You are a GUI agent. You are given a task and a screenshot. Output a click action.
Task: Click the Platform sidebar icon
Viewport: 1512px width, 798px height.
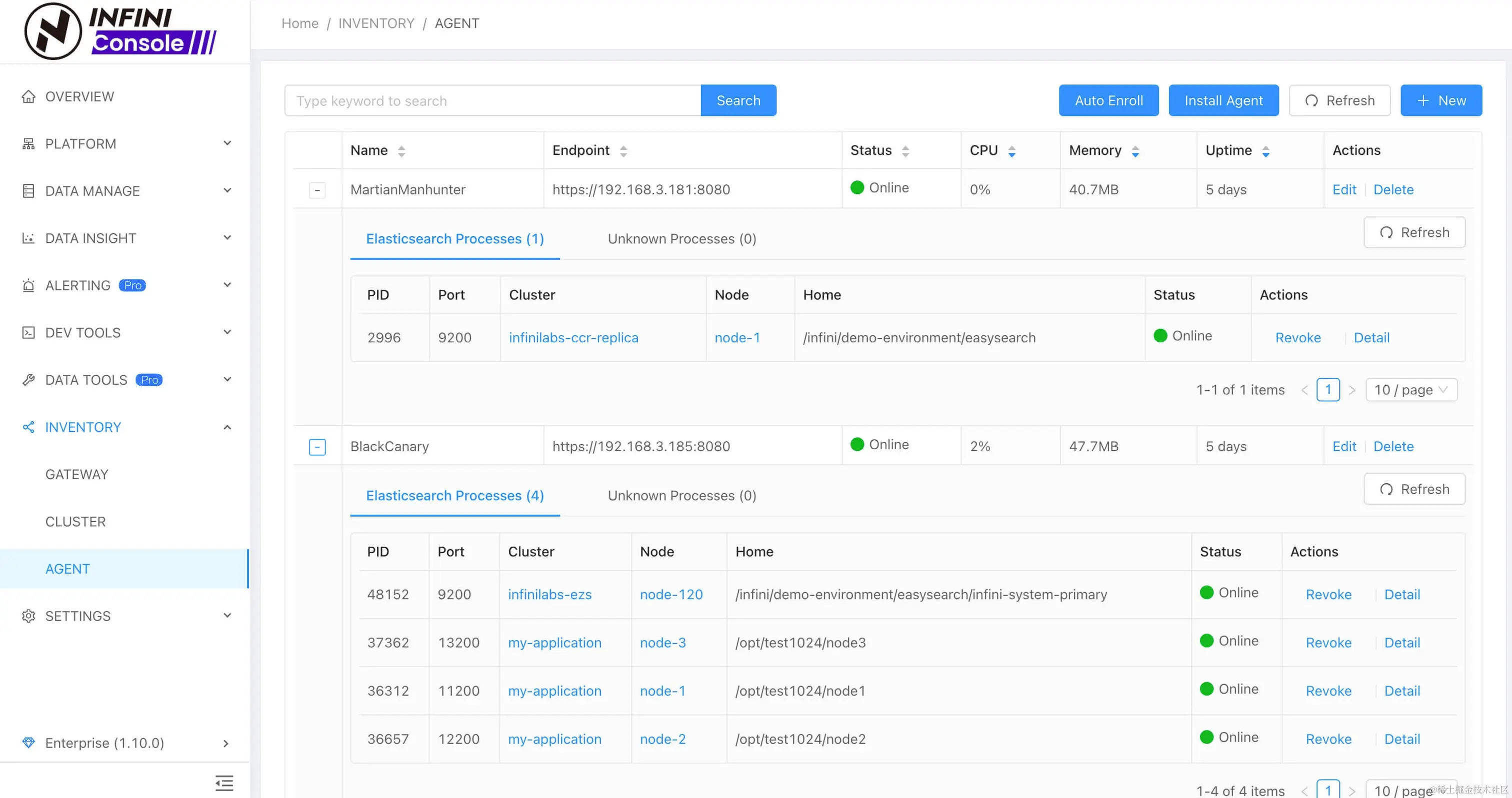pos(28,144)
